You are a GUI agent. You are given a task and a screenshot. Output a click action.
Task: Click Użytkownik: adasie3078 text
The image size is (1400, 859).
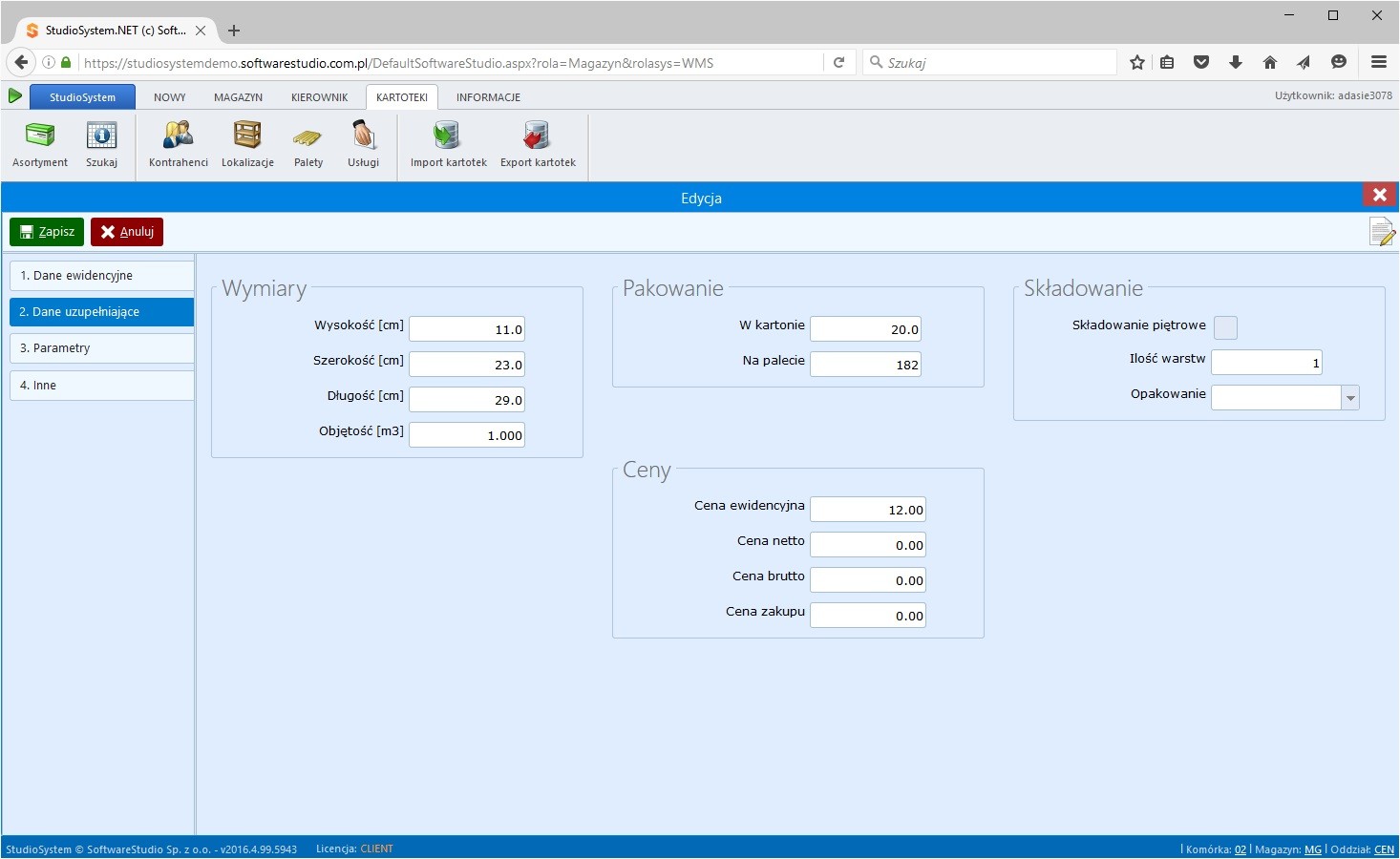(1333, 95)
